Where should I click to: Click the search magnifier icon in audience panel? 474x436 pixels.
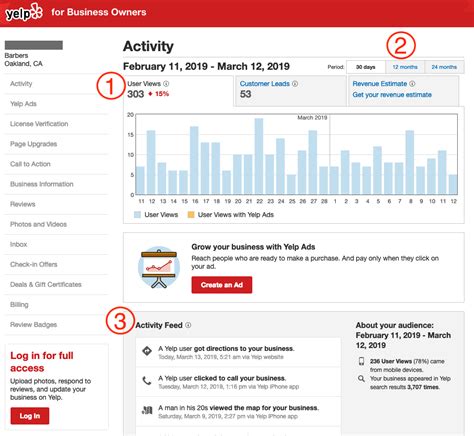[361, 379]
